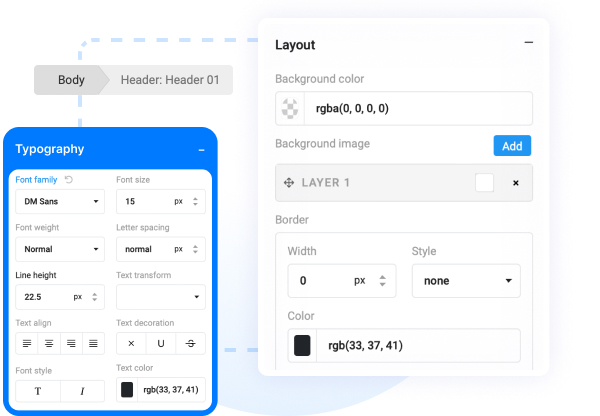Adjust the Line height stepper arrows
Screen dimensions: 600x416
(x=95, y=297)
